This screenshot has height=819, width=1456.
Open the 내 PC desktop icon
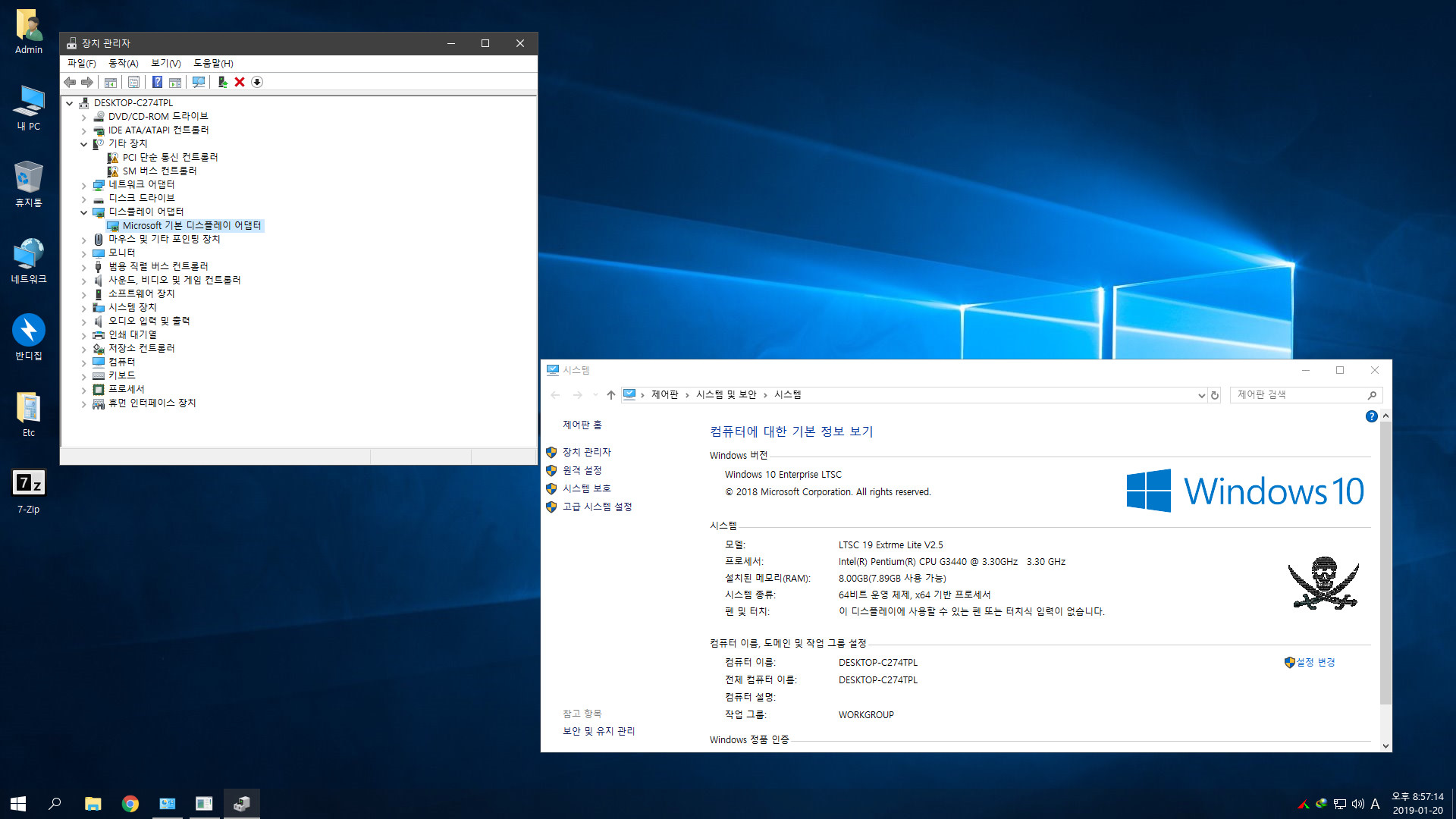point(29,108)
